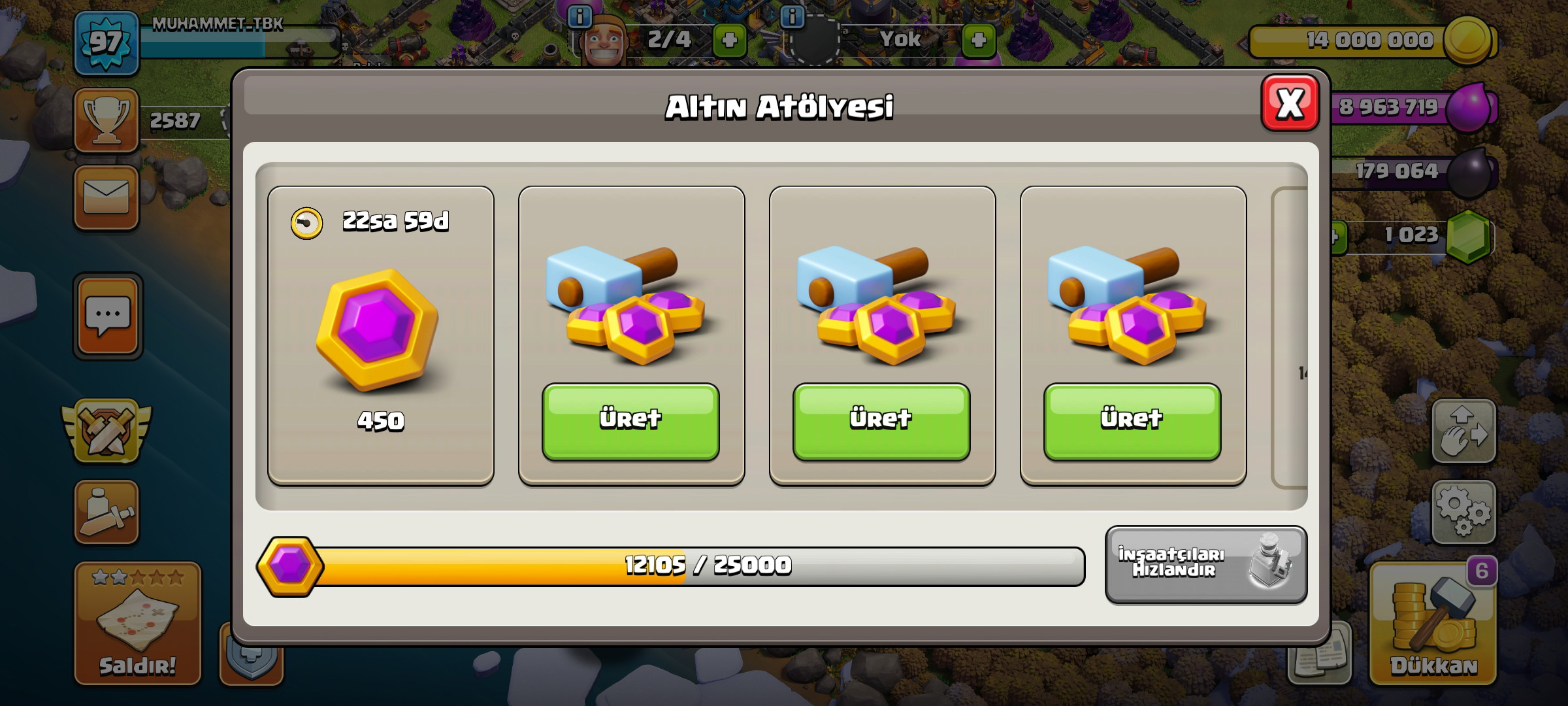The image size is (1568, 706).
Task: Open the crossed swords clan war icon
Action: click(x=106, y=431)
